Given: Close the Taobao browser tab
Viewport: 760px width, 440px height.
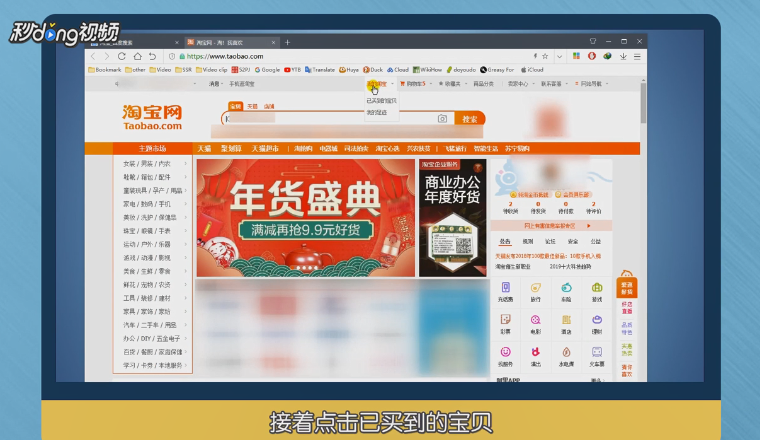Looking at the screenshot, I should point(273,43).
